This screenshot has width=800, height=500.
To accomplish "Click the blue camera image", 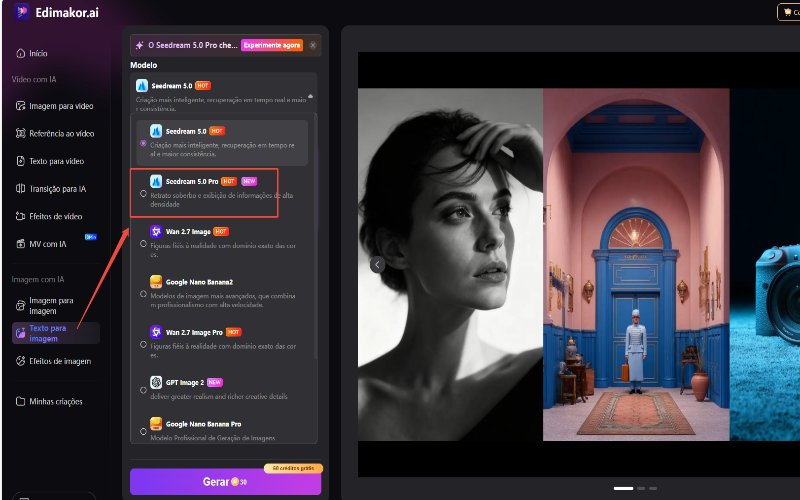I will tap(765, 264).
